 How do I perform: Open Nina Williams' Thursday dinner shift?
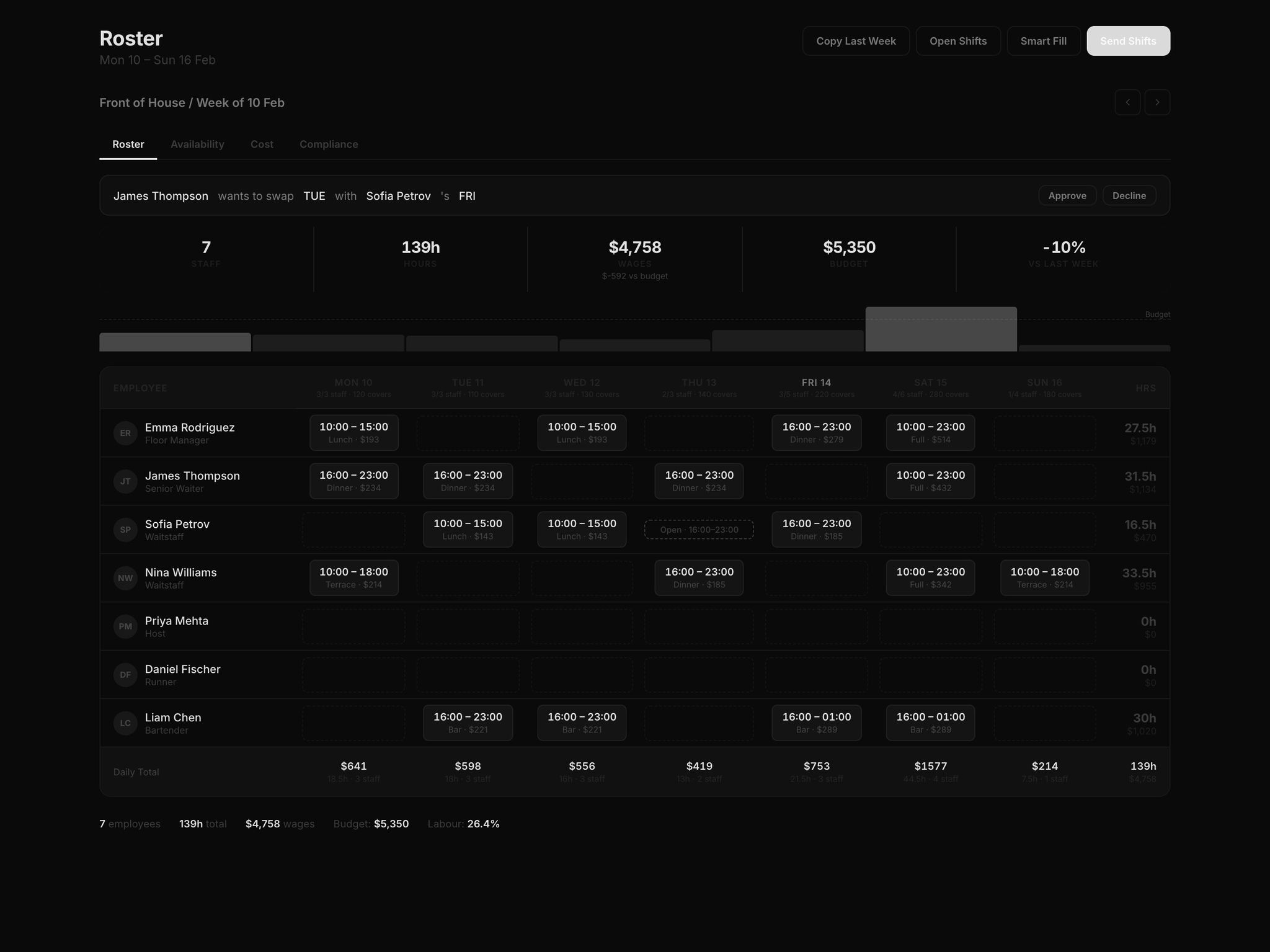point(699,578)
